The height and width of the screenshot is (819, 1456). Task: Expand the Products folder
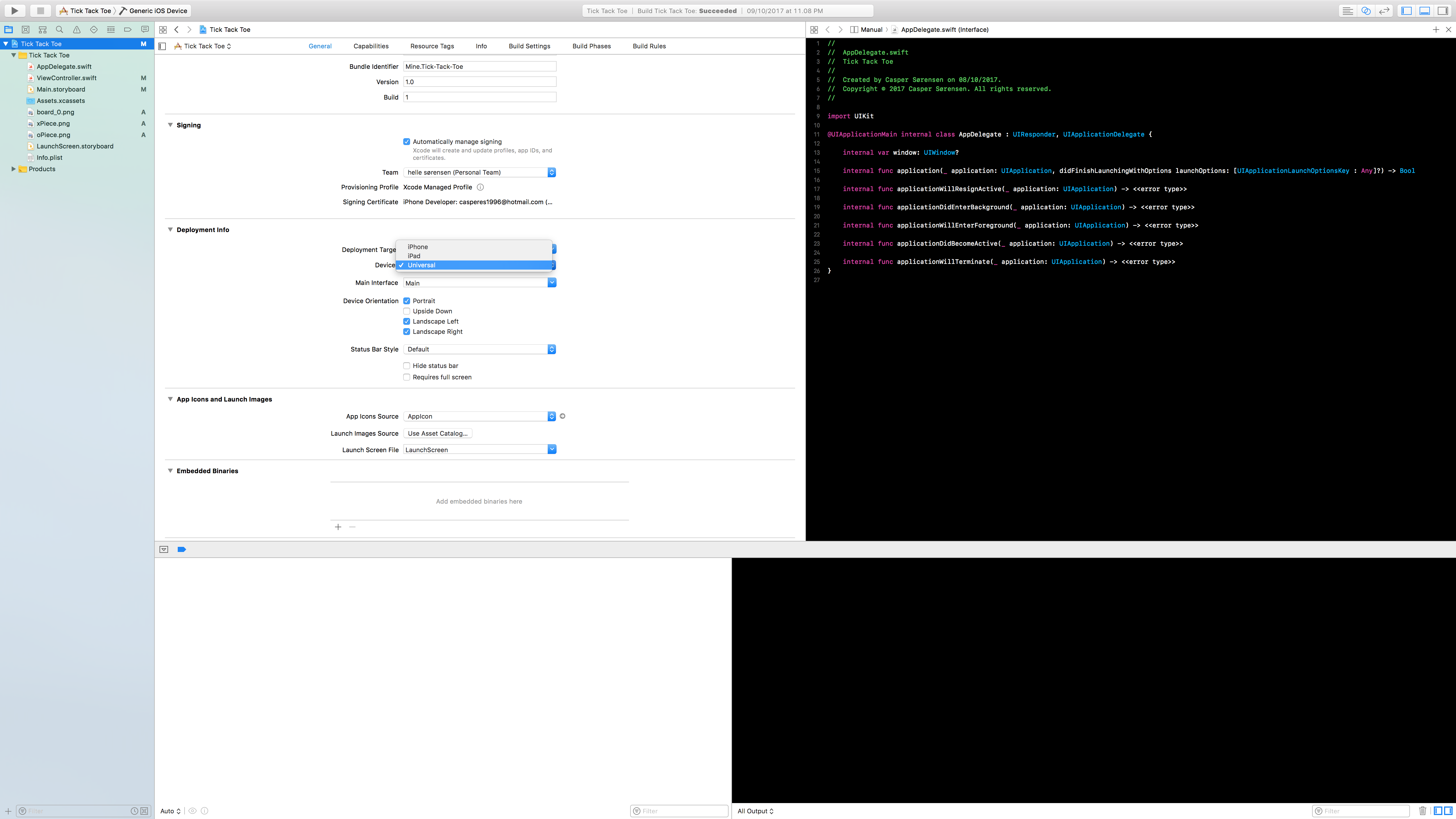pos(14,169)
